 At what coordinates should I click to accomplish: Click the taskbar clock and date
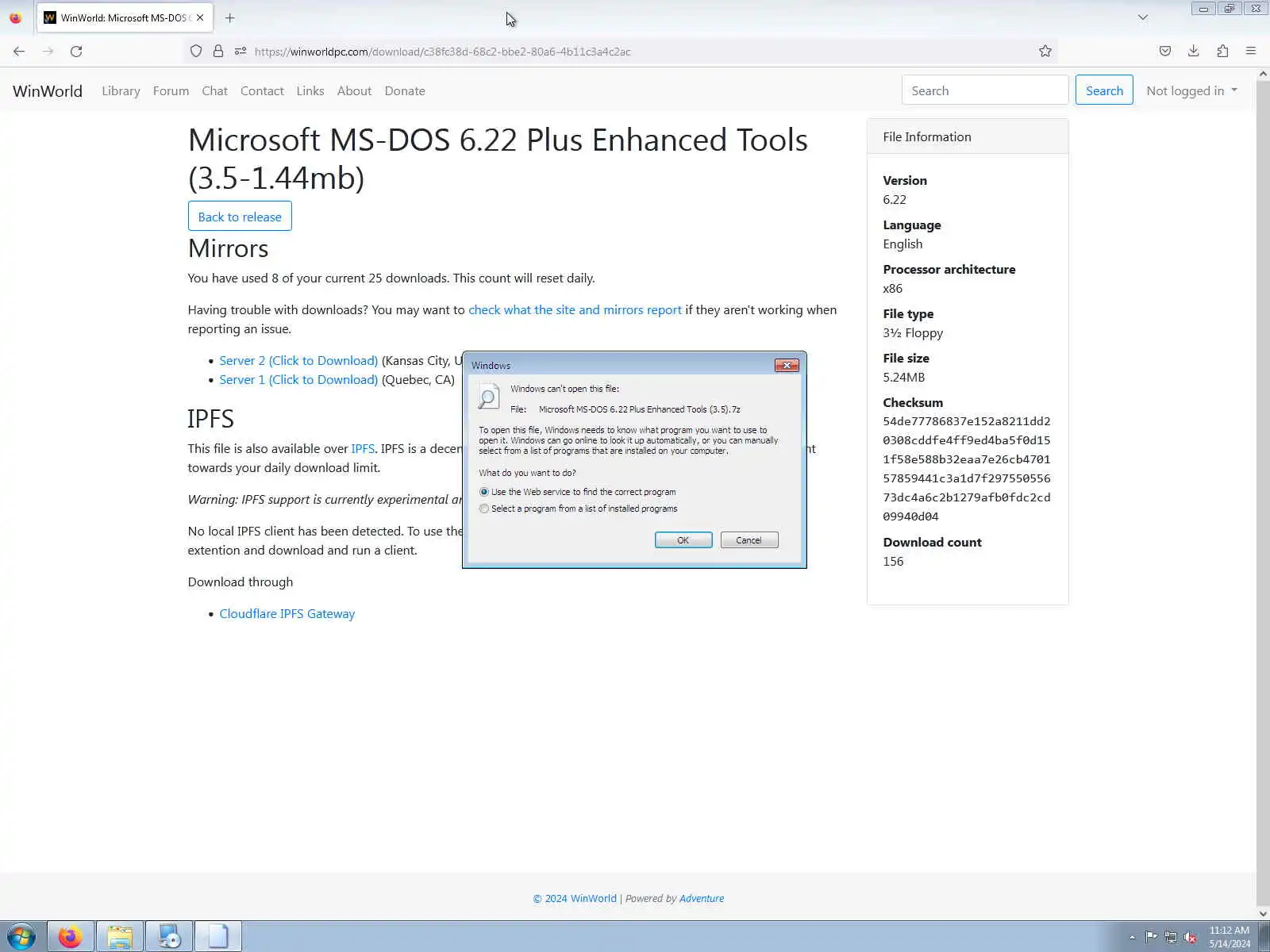(1230, 937)
